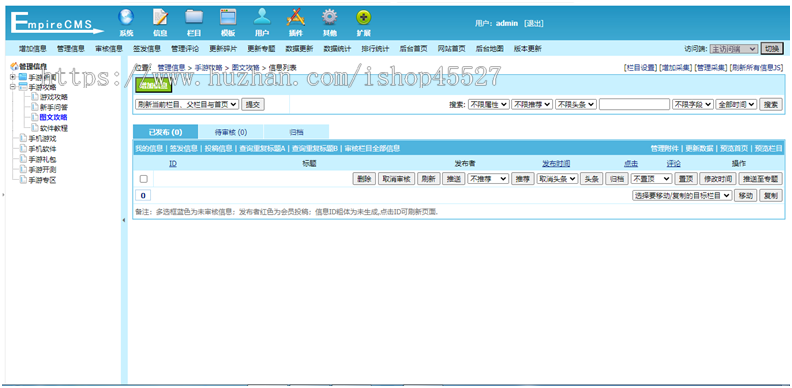
Task: Click the 取消审核 button
Action: 396,179
